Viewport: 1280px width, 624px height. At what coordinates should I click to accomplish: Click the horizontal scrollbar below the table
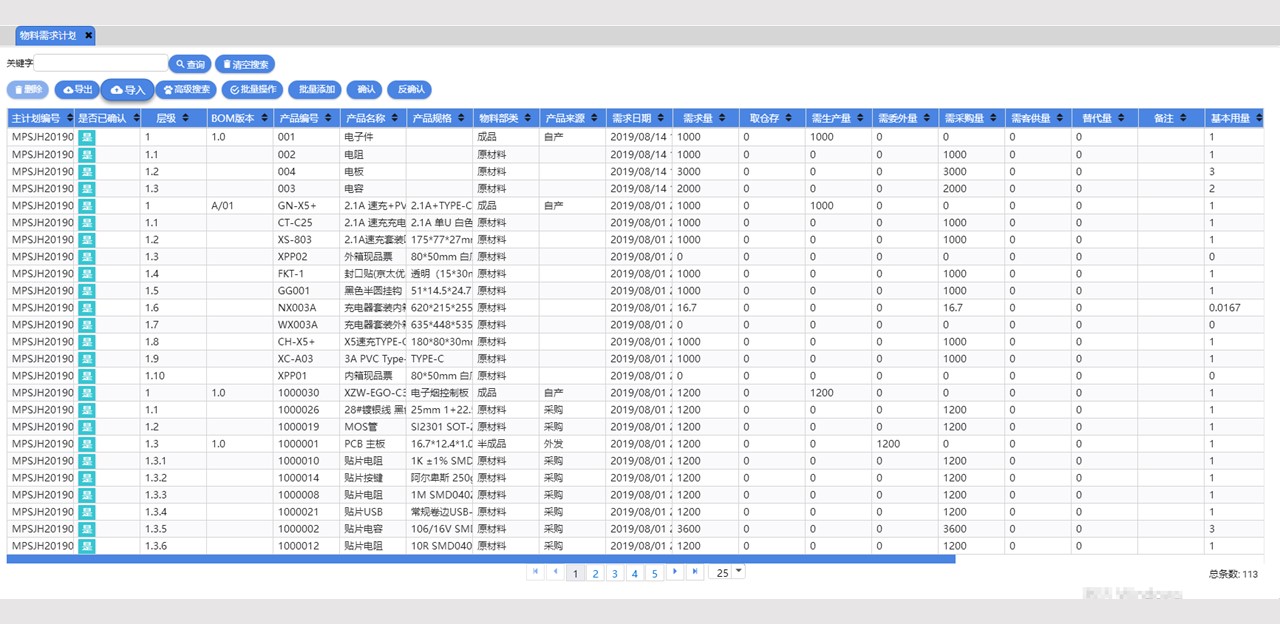pos(481,559)
